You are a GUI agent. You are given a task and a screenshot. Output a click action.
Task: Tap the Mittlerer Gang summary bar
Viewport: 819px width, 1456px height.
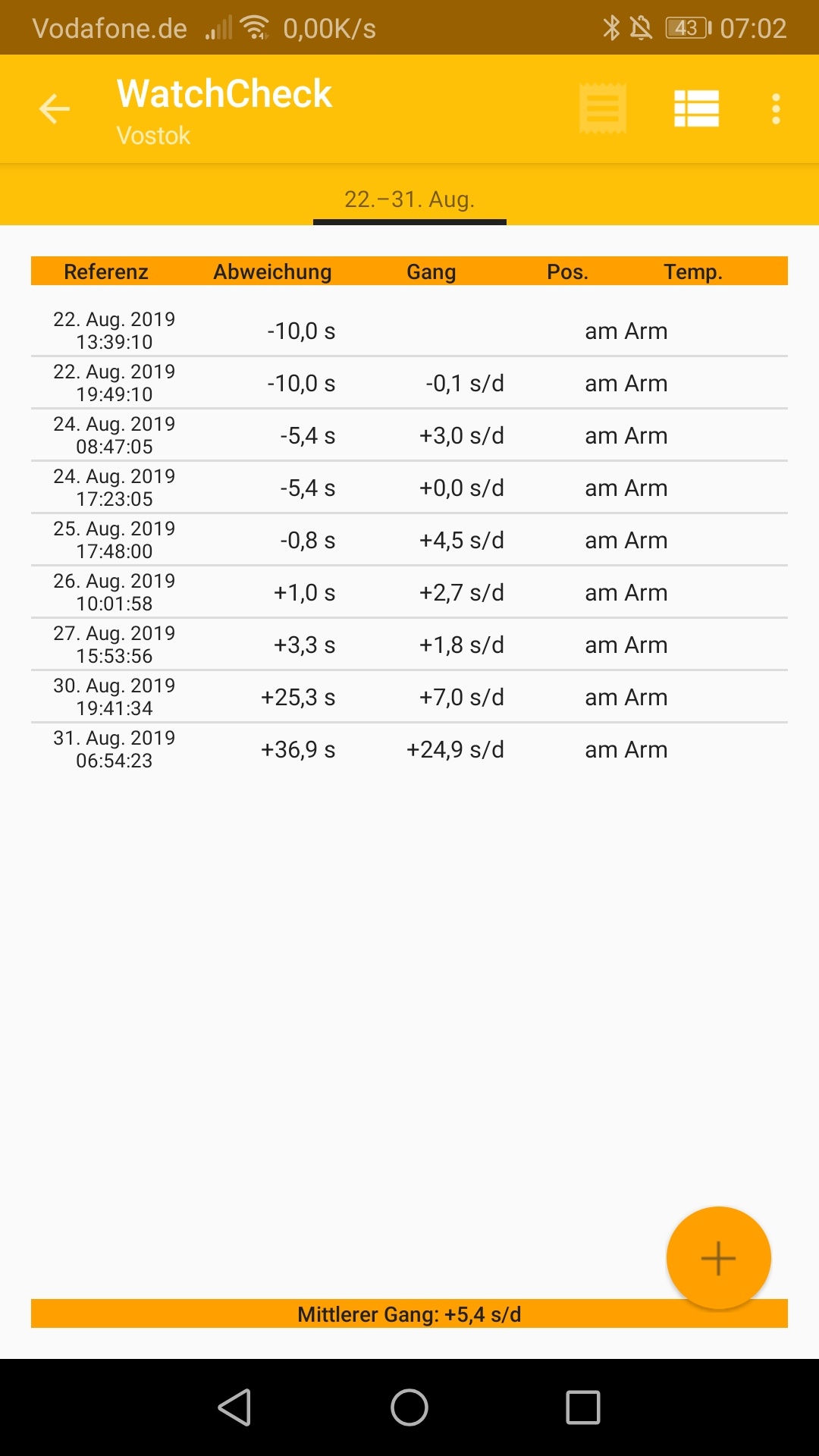[x=409, y=1314]
